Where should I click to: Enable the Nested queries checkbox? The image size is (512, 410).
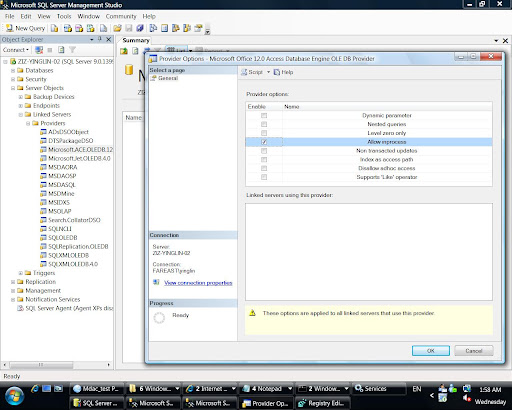coord(264,124)
